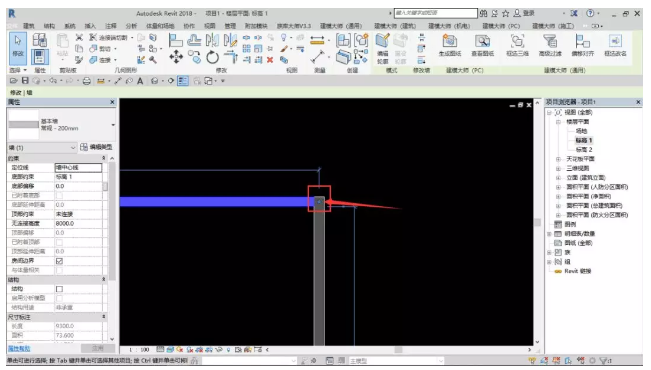Click the 编辑类型 button
This screenshot has height=370, width=651.
96,147
